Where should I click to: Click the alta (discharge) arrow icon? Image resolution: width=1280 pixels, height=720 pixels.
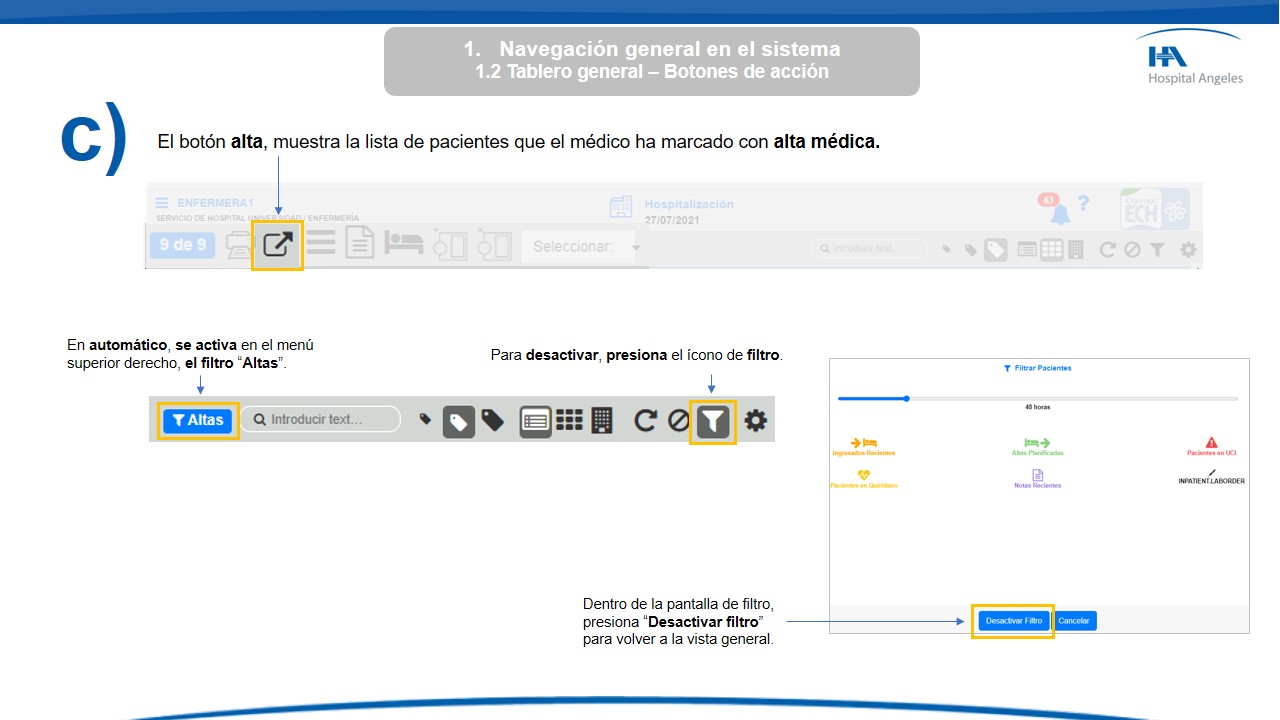(x=277, y=245)
